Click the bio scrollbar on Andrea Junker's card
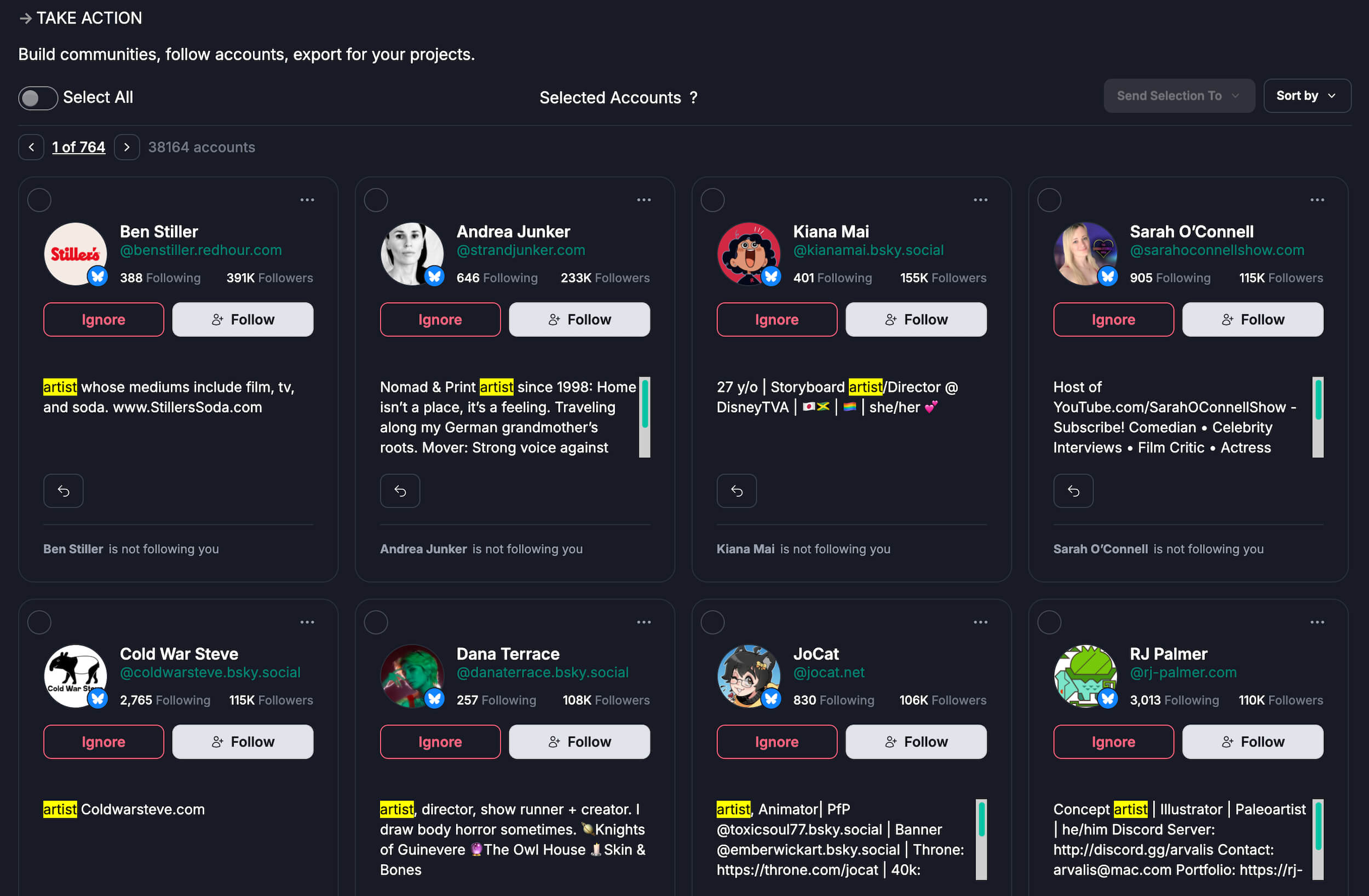 coord(644,417)
